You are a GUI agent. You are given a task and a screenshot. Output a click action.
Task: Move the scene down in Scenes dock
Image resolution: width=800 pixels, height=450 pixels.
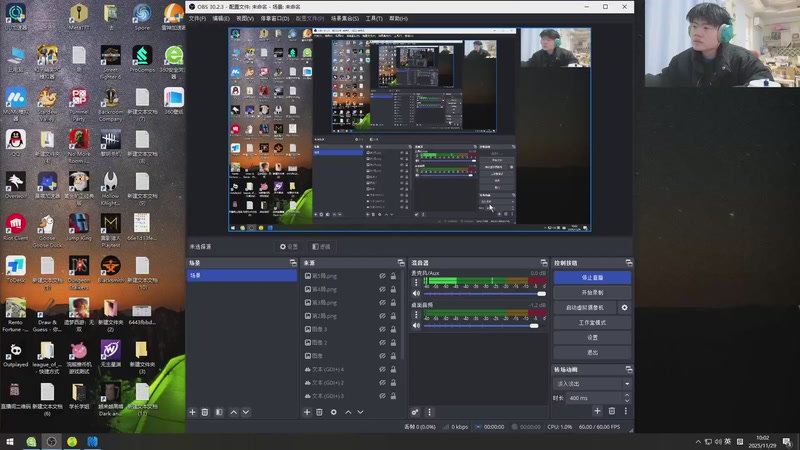tap(246, 412)
